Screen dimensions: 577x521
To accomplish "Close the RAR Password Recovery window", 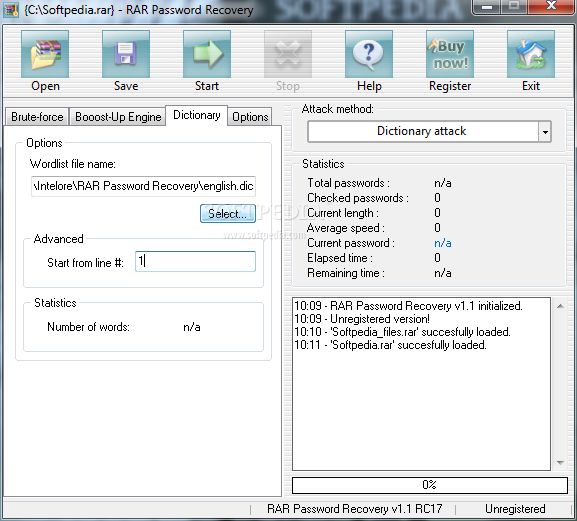I will click(551, 7).
